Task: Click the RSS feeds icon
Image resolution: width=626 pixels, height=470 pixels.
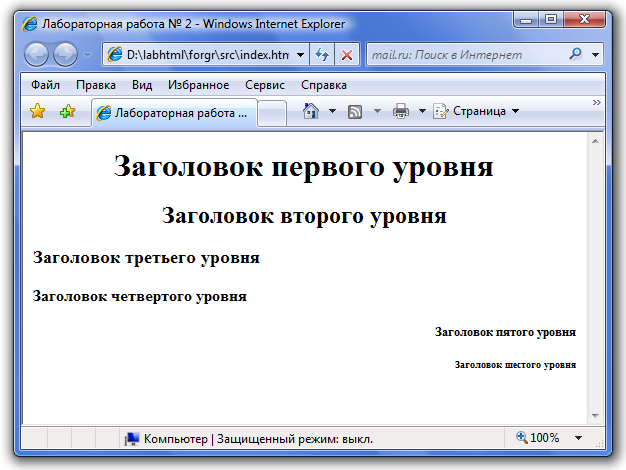Action: click(355, 112)
